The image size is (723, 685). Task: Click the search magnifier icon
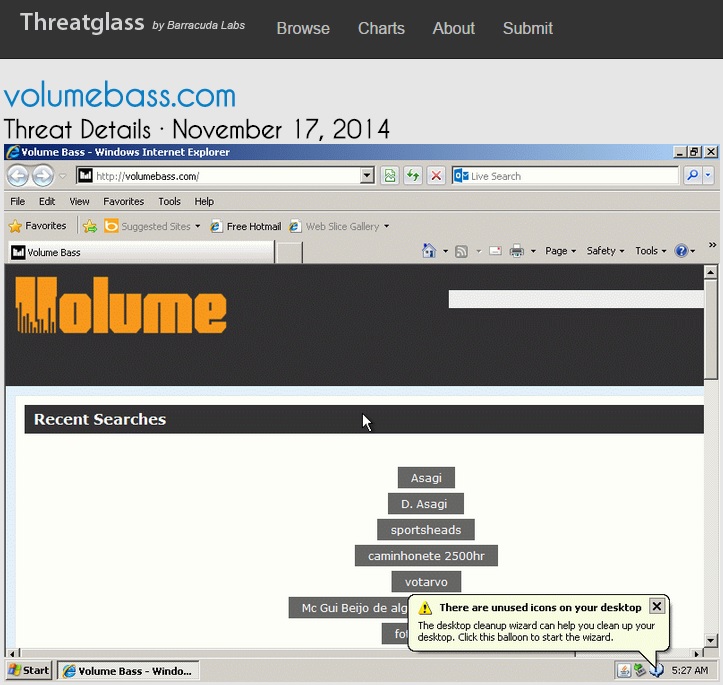tap(693, 176)
